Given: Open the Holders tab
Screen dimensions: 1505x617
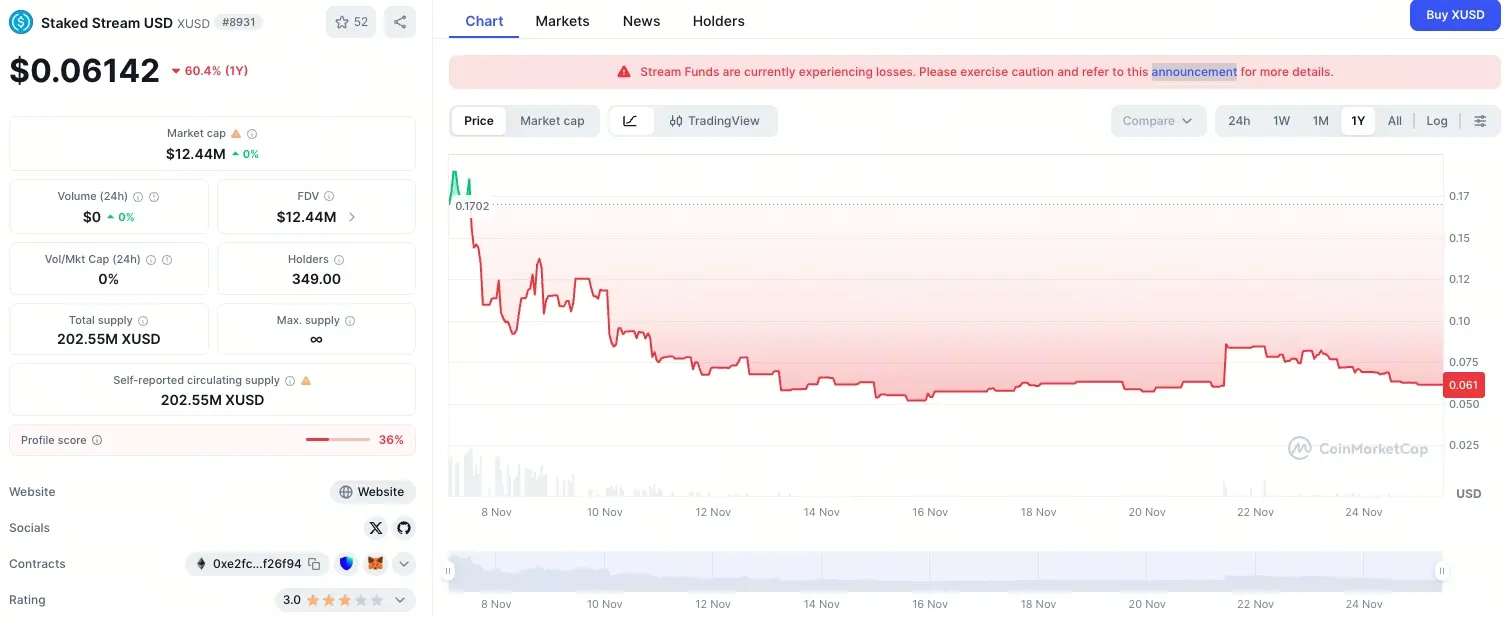Looking at the screenshot, I should click(718, 20).
